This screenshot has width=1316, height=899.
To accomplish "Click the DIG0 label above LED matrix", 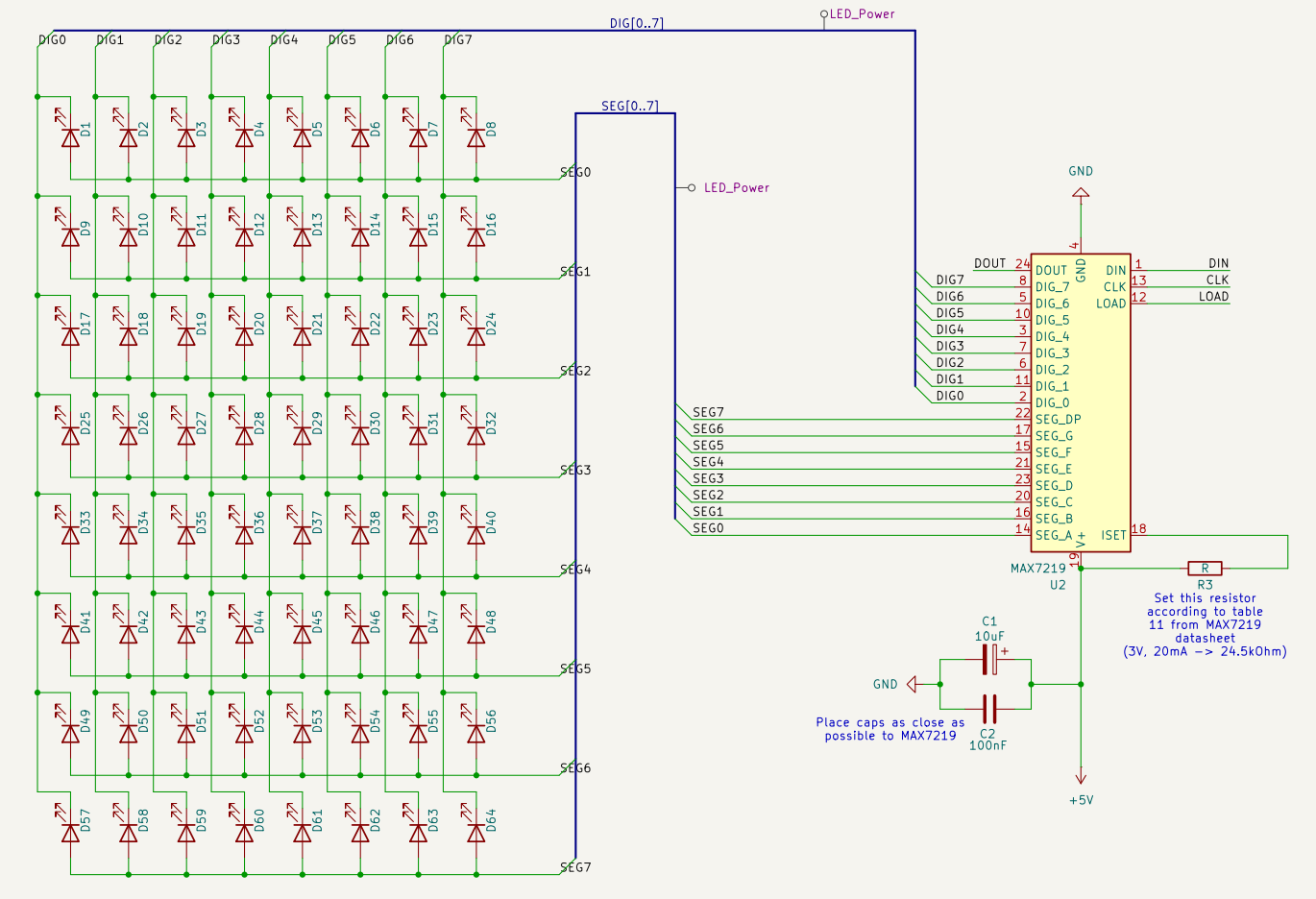I will [53, 39].
